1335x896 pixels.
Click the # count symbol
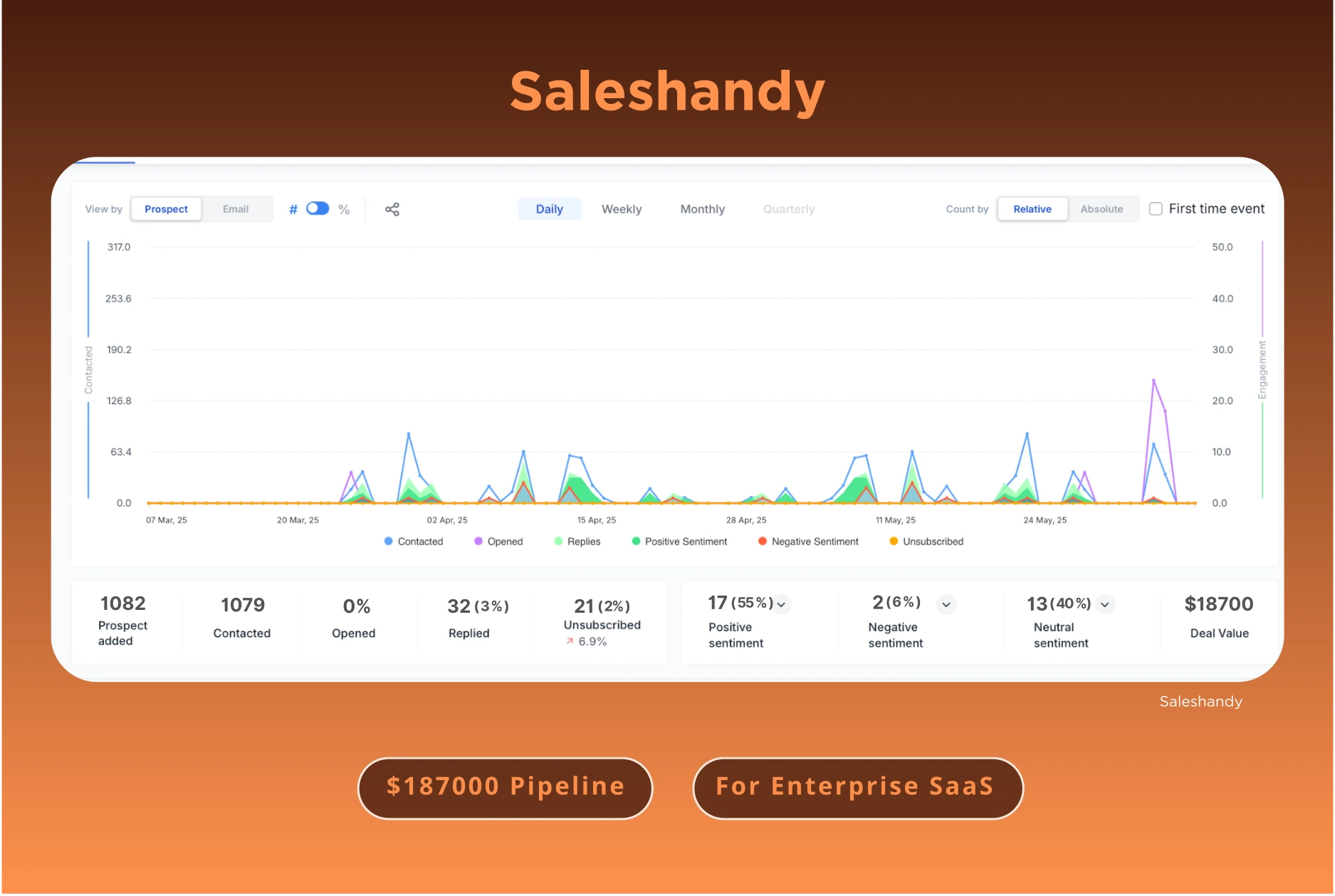(293, 209)
